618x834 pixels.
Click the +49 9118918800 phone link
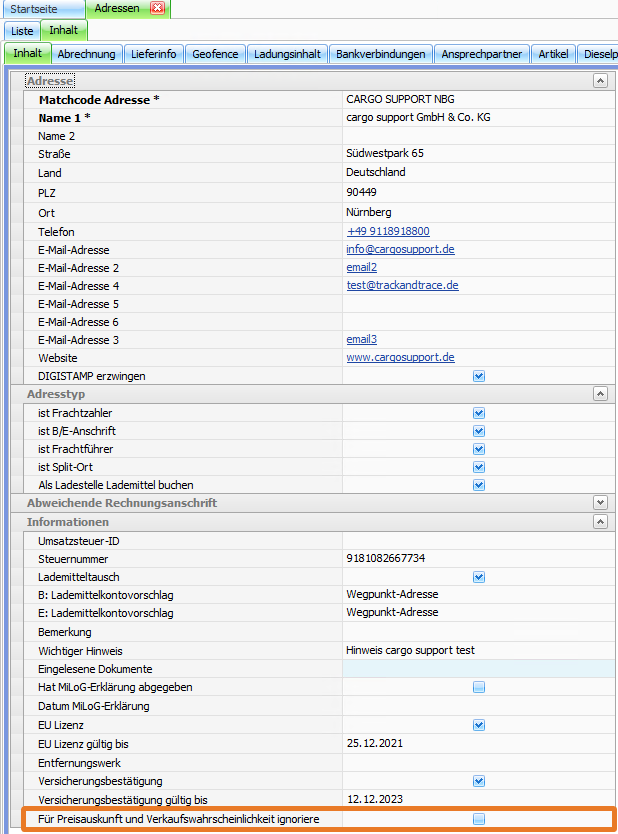point(388,231)
